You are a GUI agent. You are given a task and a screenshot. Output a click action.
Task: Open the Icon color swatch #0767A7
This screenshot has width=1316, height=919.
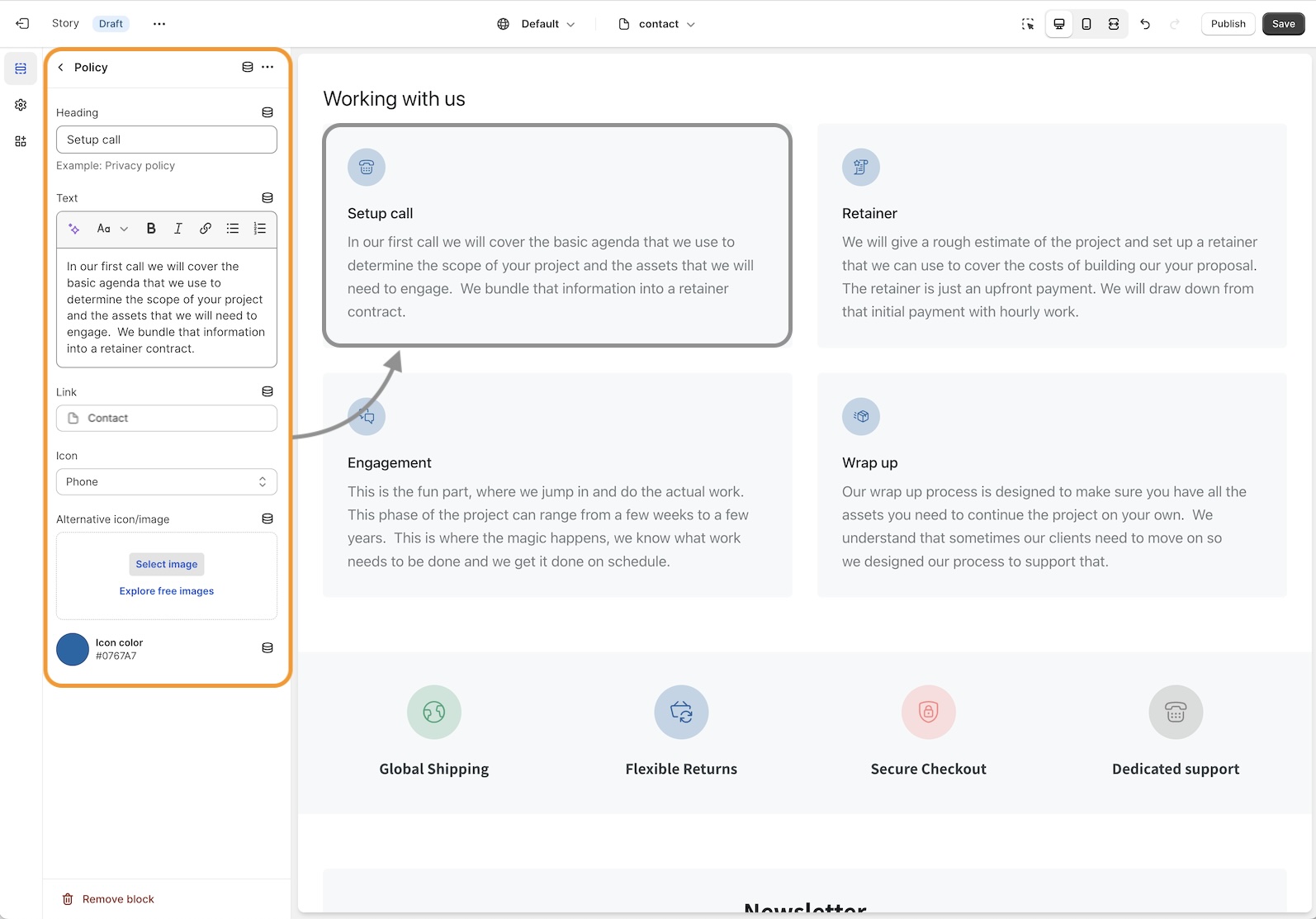point(73,650)
